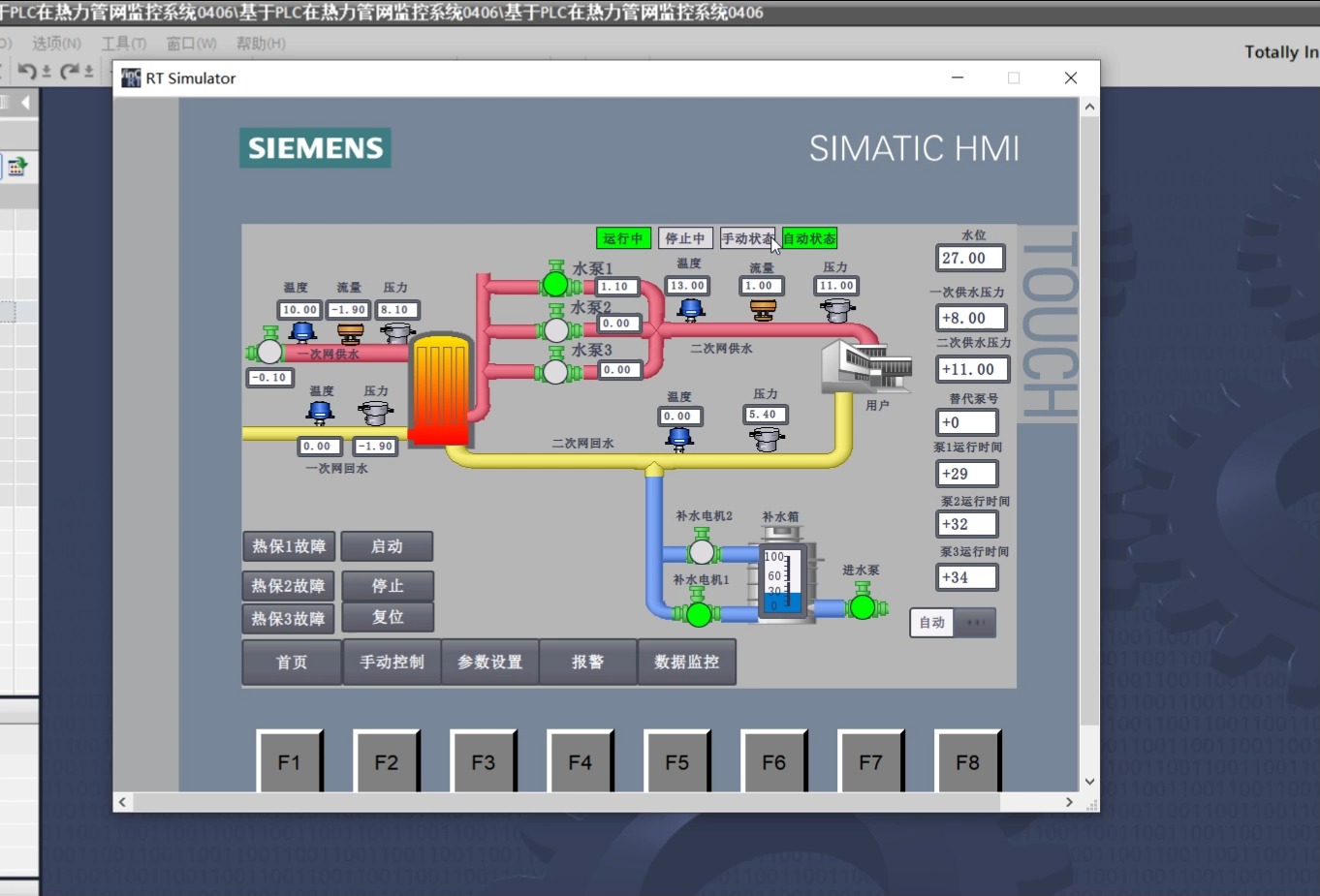Click the 进水泵 inlet pump symbol
Image resolution: width=1320 pixels, height=896 pixels.
pos(862,605)
